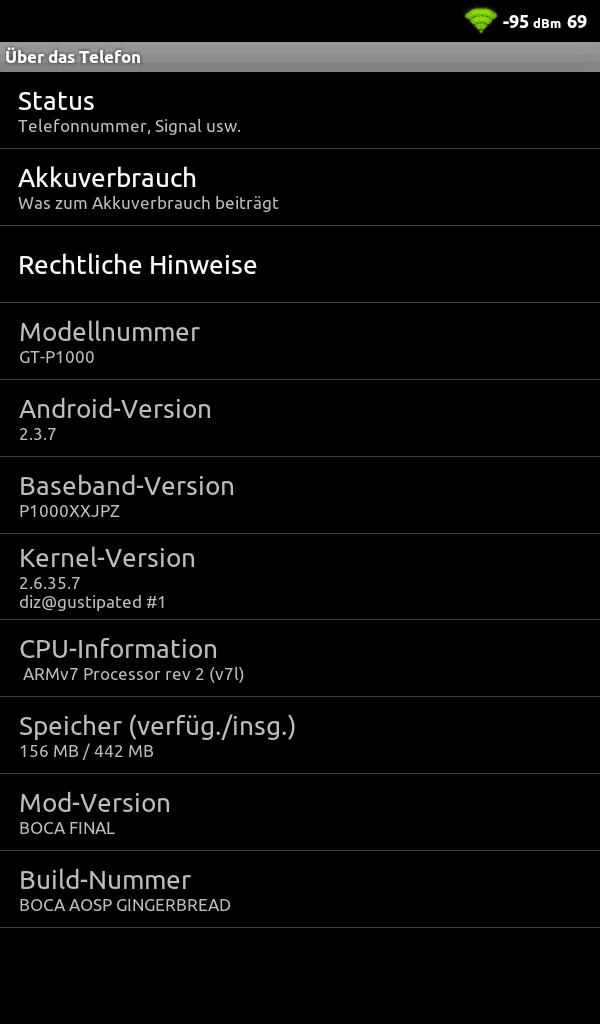Tap the Baseband-Version entry
The width and height of the screenshot is (600, 1024).
(x=300, y=496)
